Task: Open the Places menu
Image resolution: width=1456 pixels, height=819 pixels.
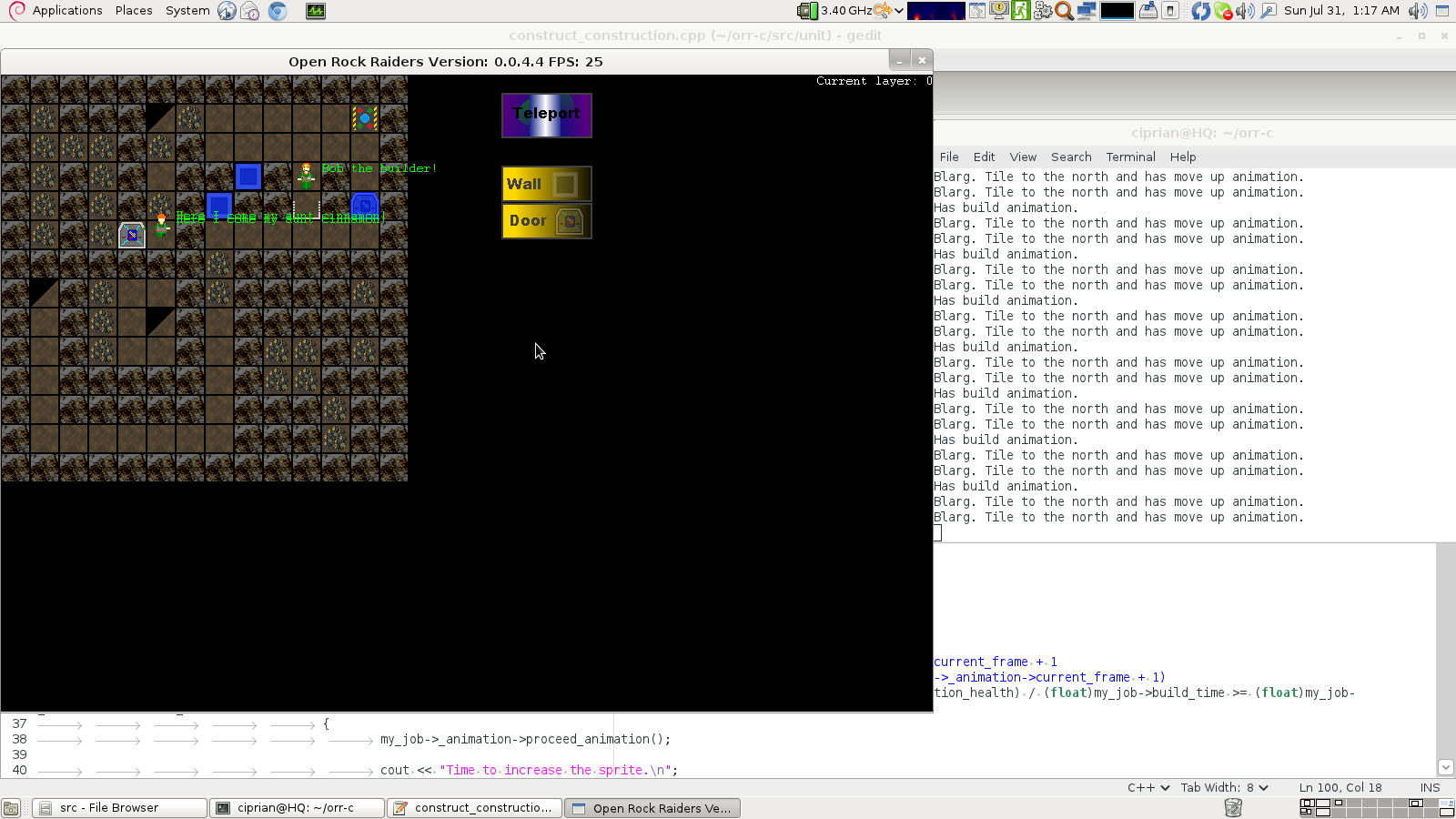Action: (x=134, y=11)
